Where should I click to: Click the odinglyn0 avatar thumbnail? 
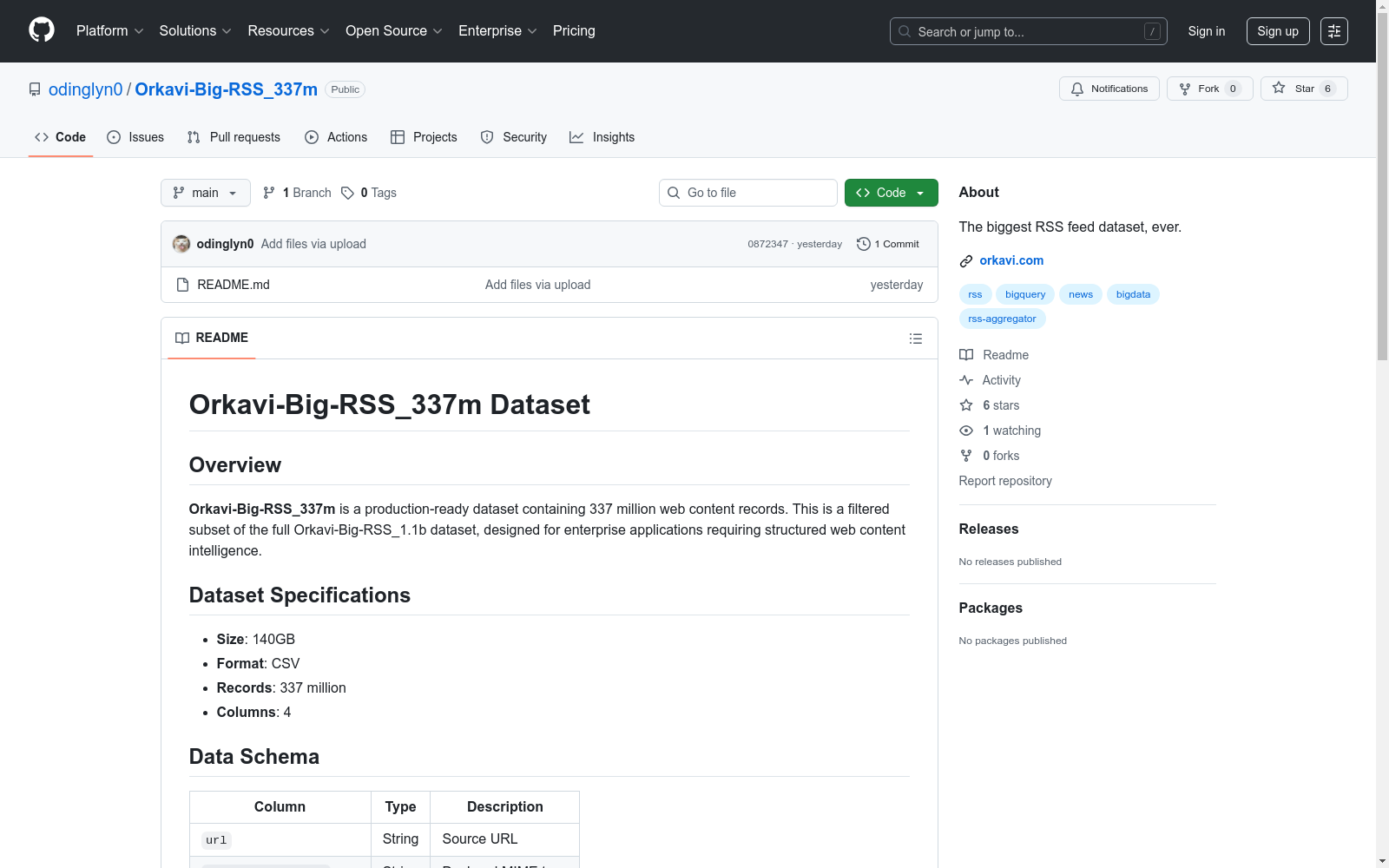tap(181, 244)
